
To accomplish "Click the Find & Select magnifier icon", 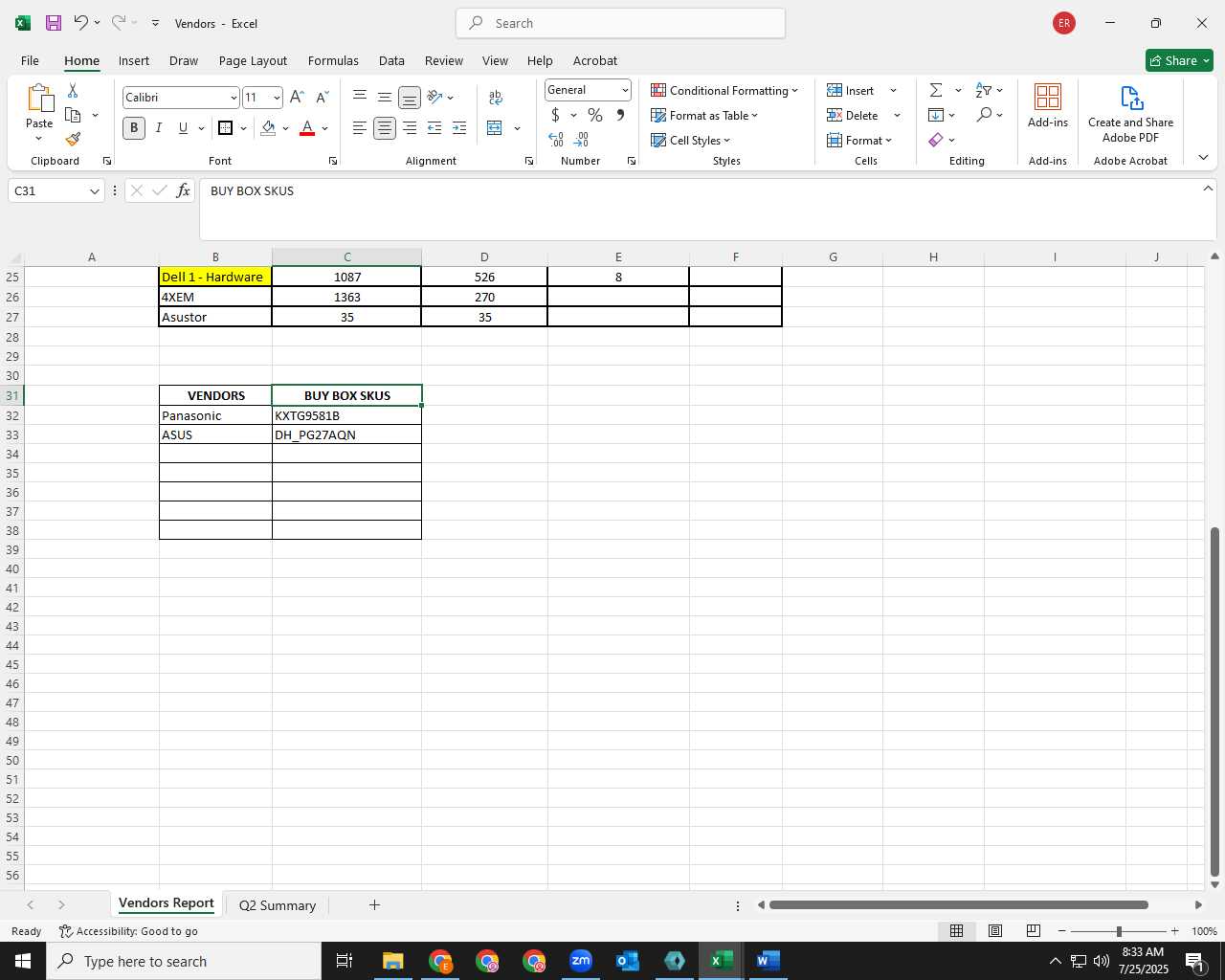I will point(984,115).
